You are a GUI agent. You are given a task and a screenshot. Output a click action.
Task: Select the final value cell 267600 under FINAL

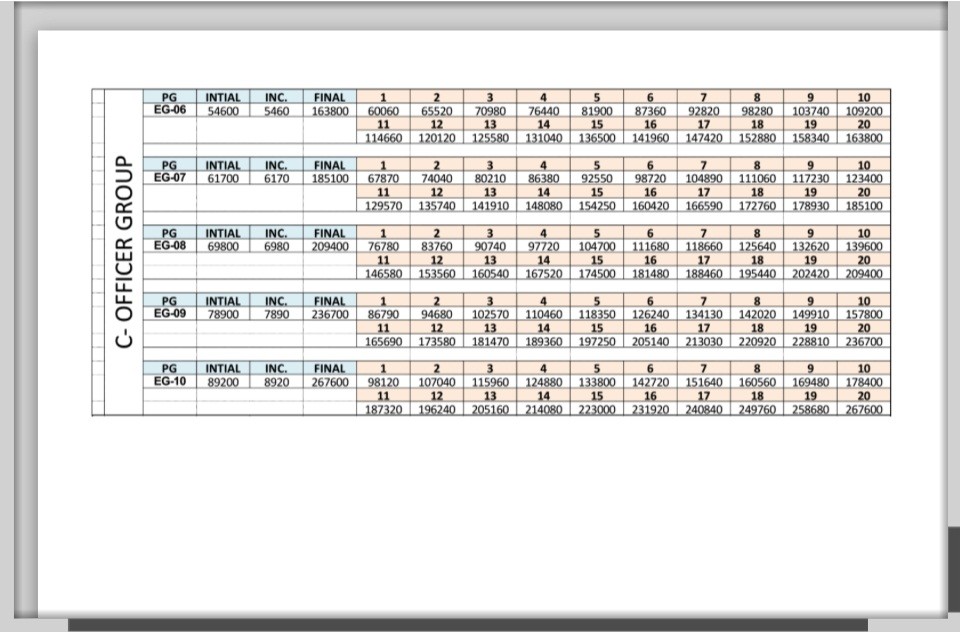tap(329, 382)
